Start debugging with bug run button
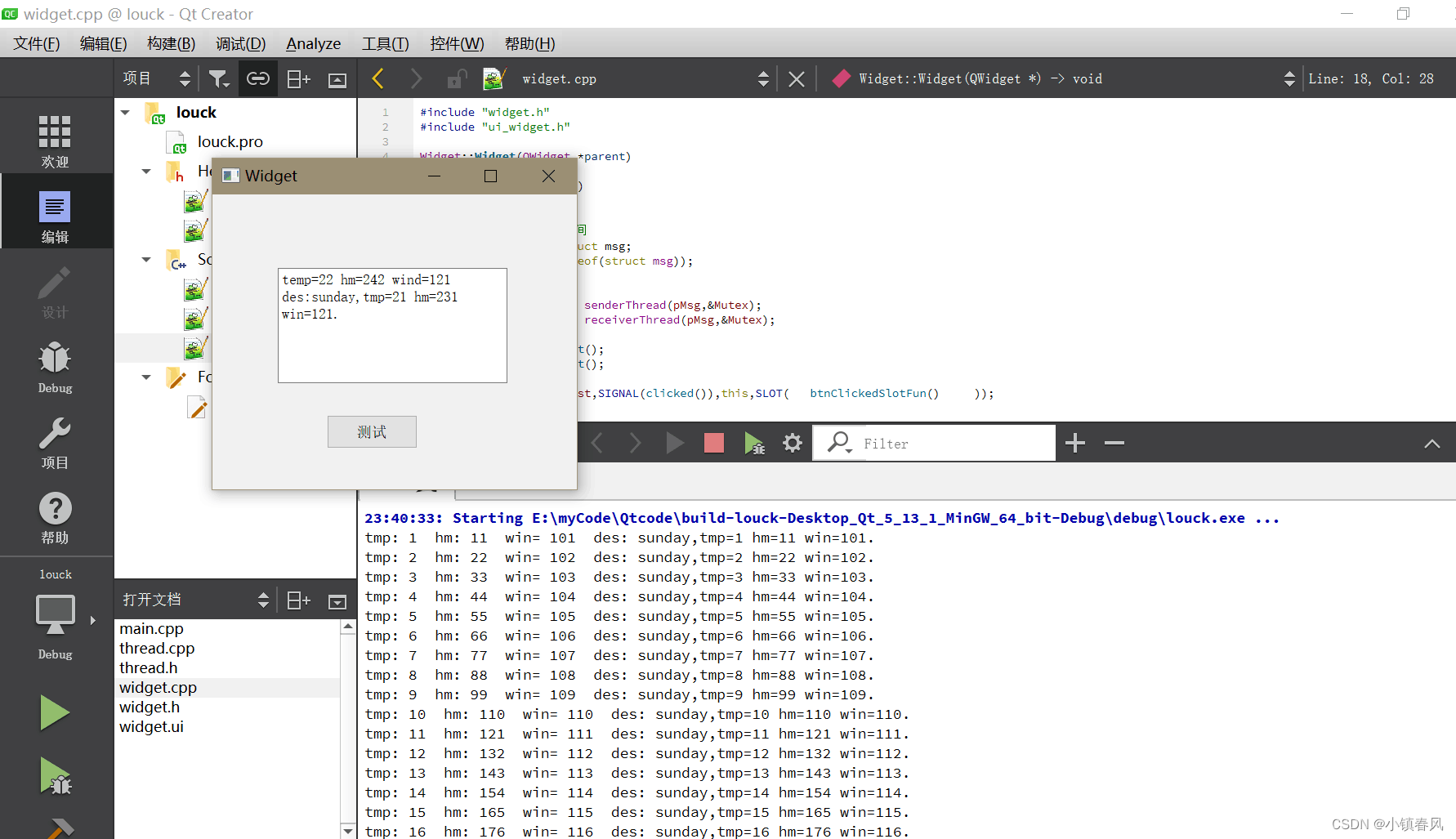This screenshot has height=839, width=1456. (x=55, y=776)
